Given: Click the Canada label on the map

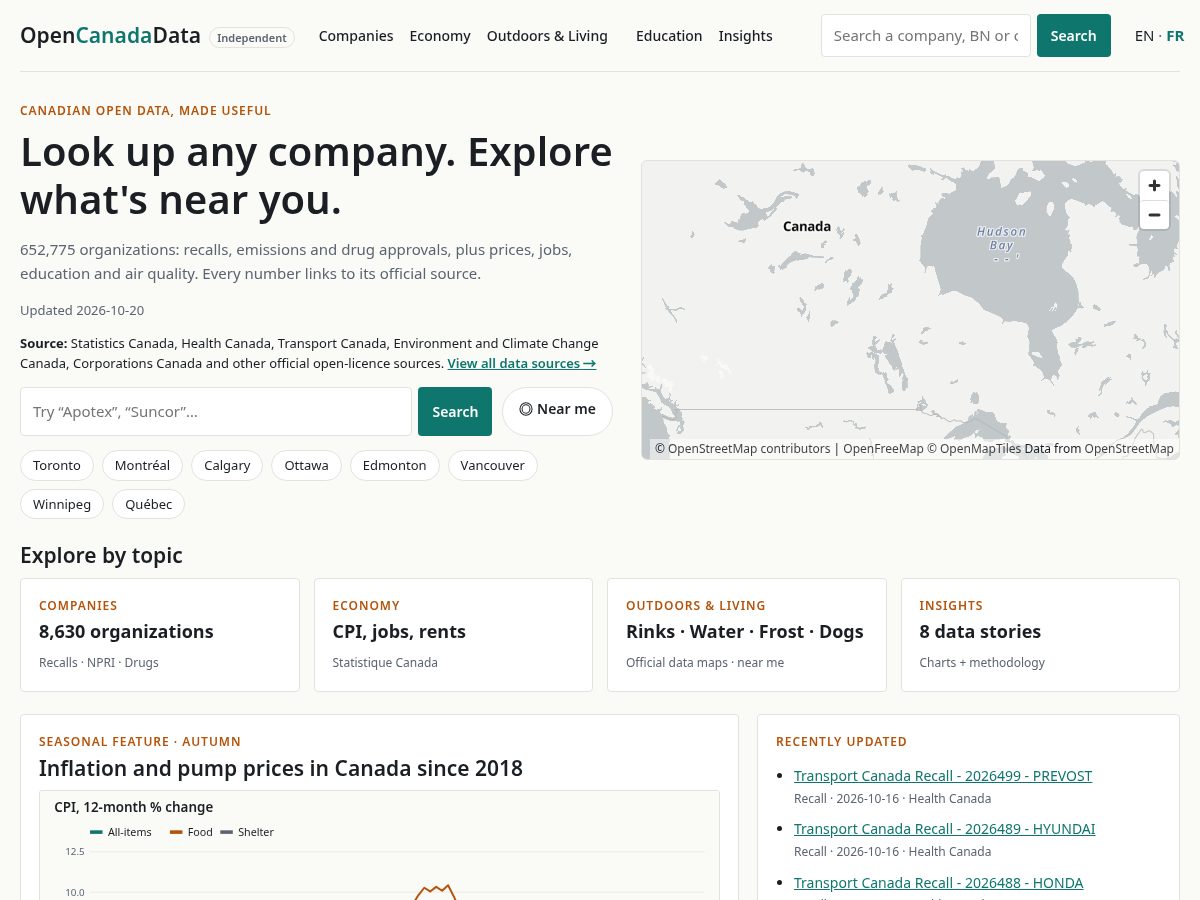Looking at the screenshot, I should tap(807, 226).
